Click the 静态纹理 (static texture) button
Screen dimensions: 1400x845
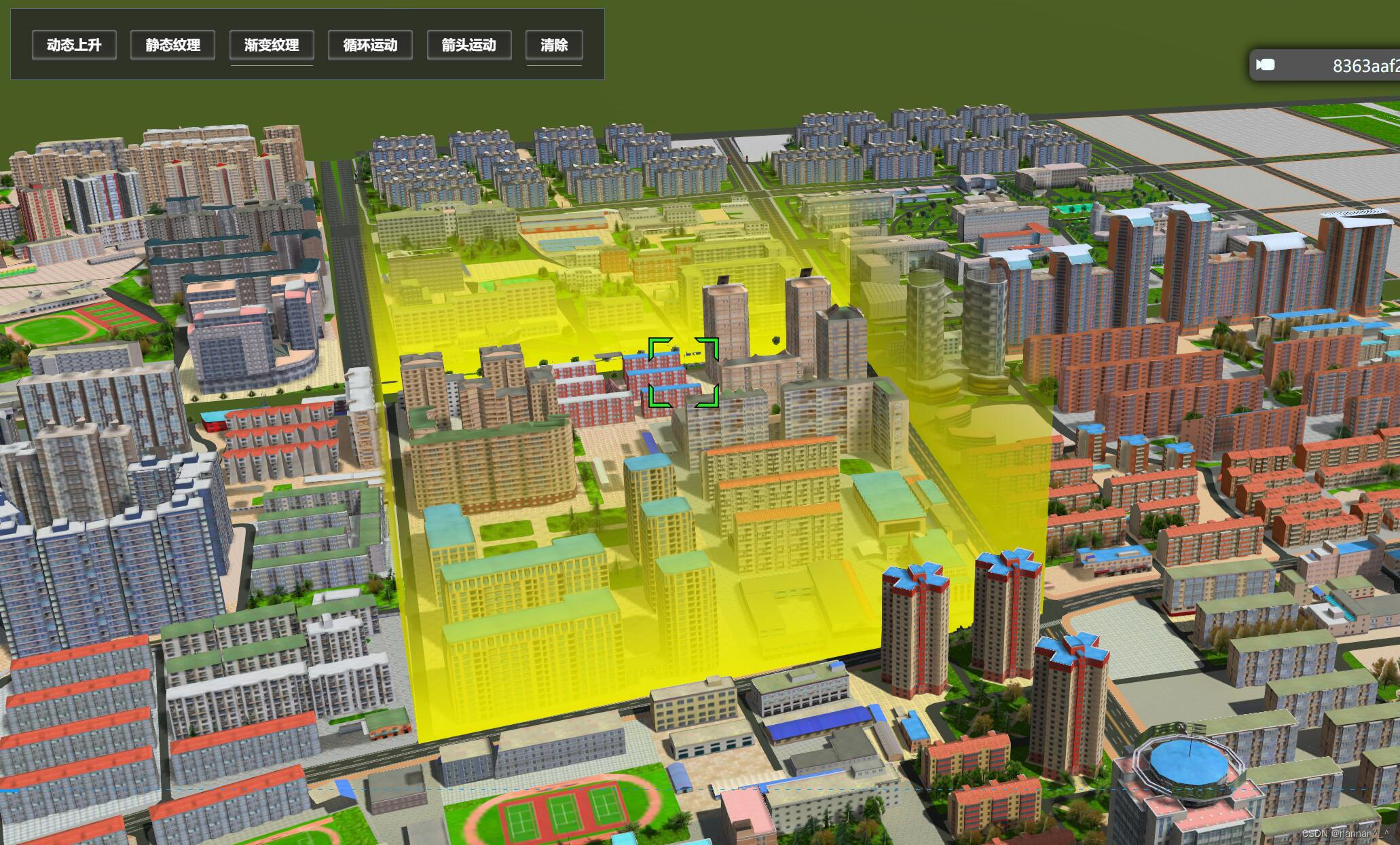click(x=172, y=45)
